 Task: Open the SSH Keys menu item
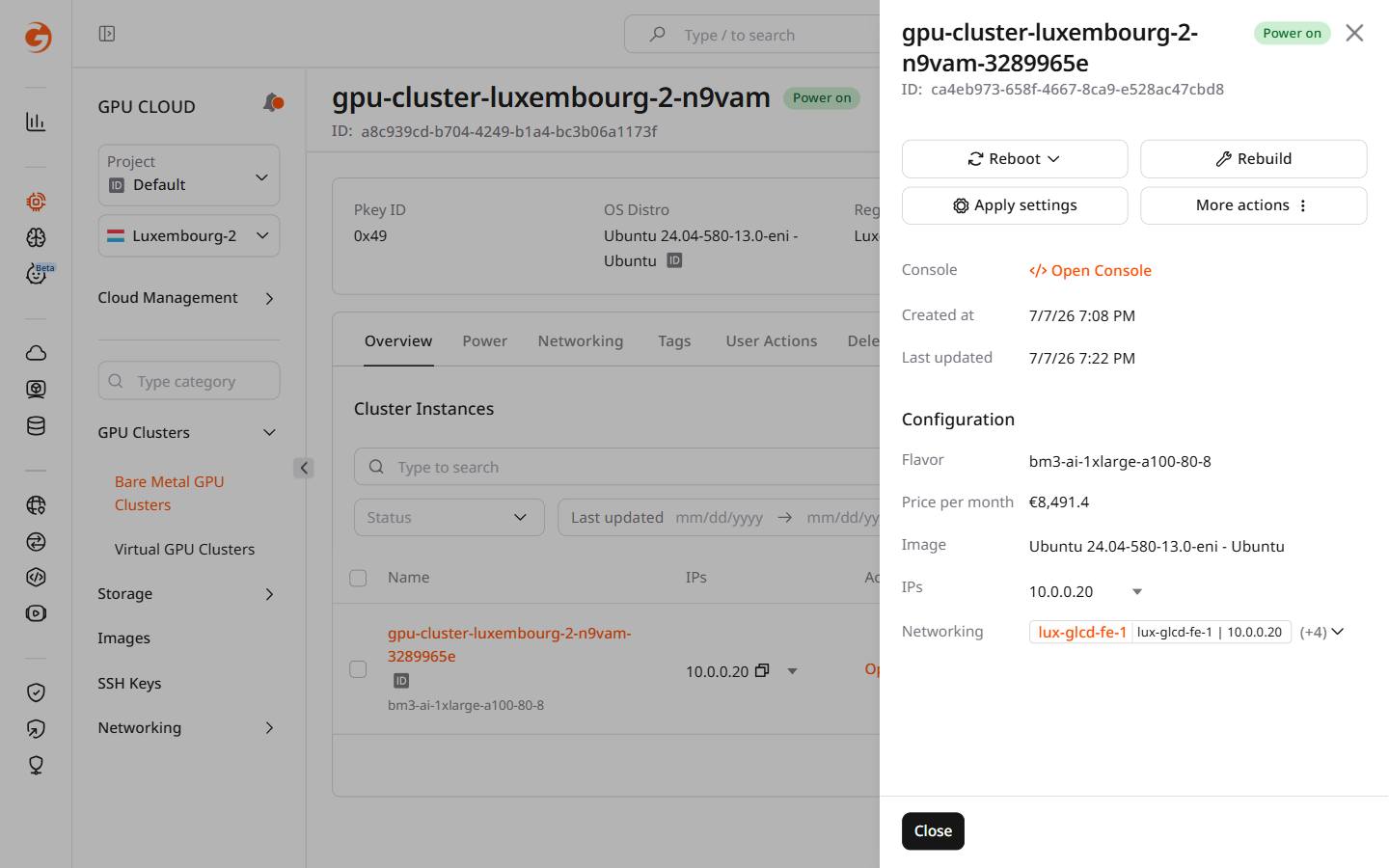coord(129,683)
